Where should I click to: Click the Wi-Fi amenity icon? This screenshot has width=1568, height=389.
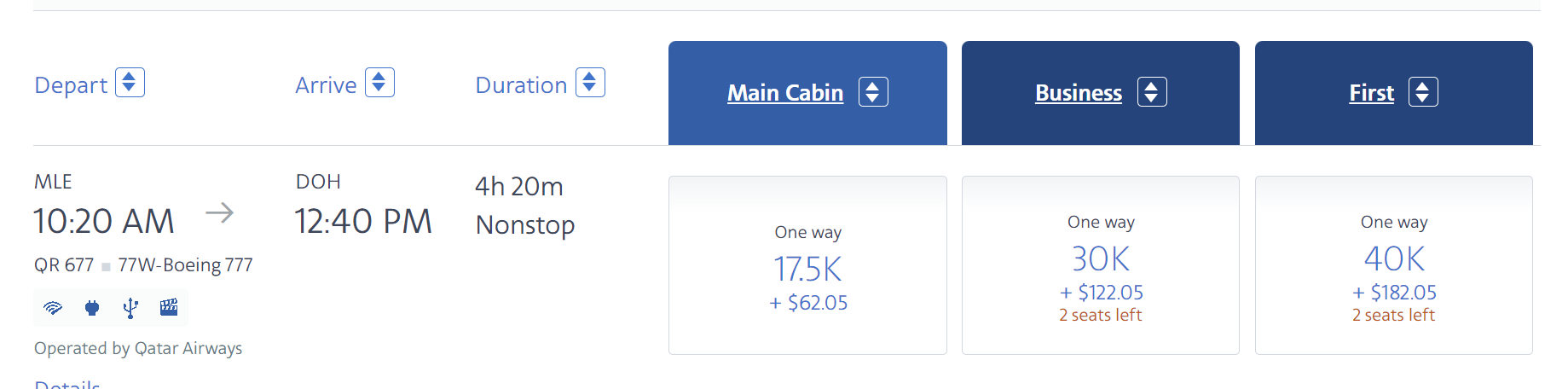pos(53,308)
